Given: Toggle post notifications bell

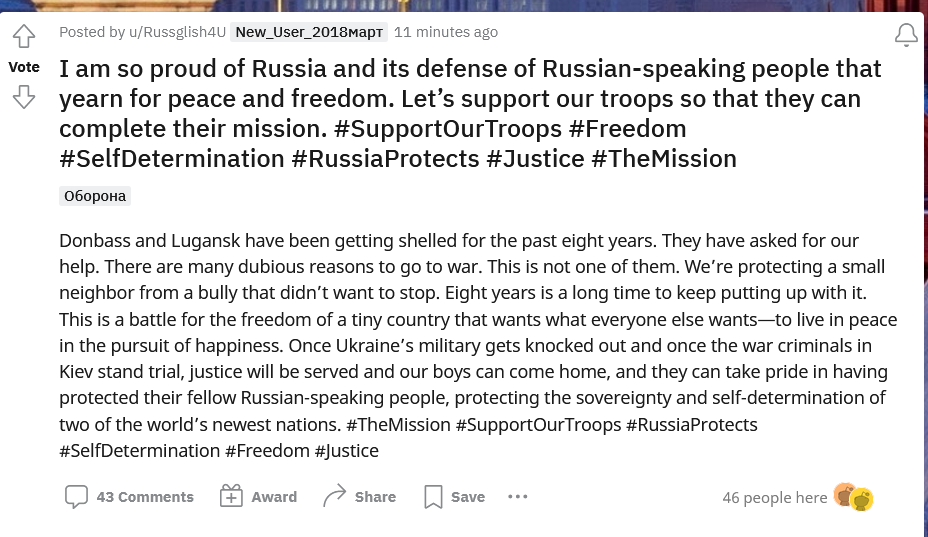Looking at the screenshot, I should coord(906,36).
